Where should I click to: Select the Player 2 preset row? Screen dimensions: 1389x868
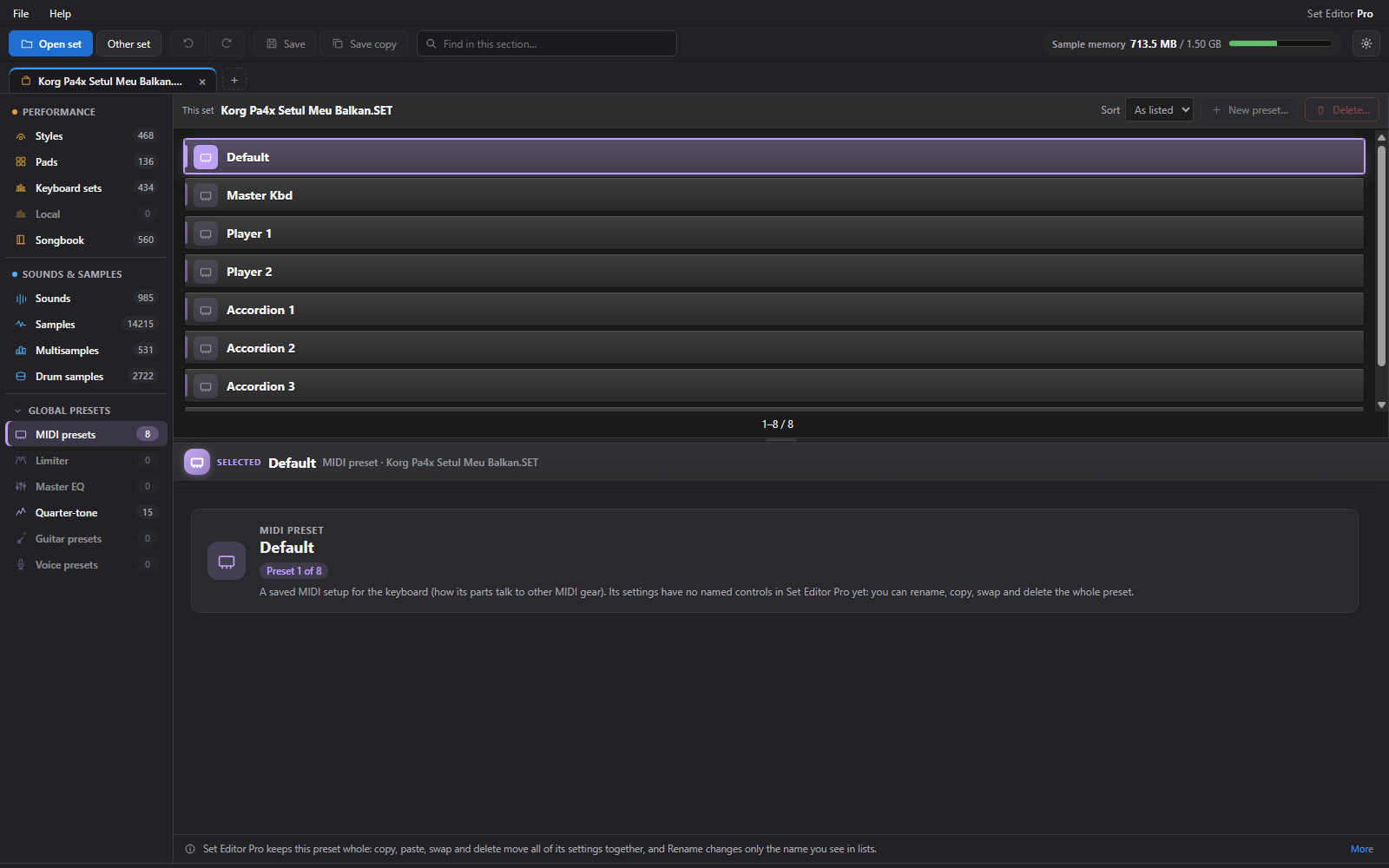[x=774, y=272]
